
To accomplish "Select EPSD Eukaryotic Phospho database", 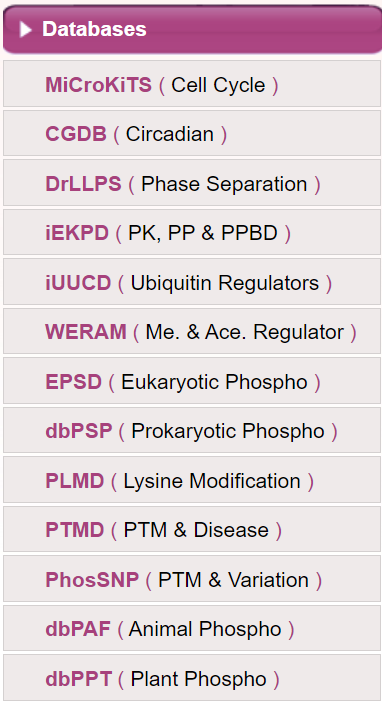I will click(192, 381).
